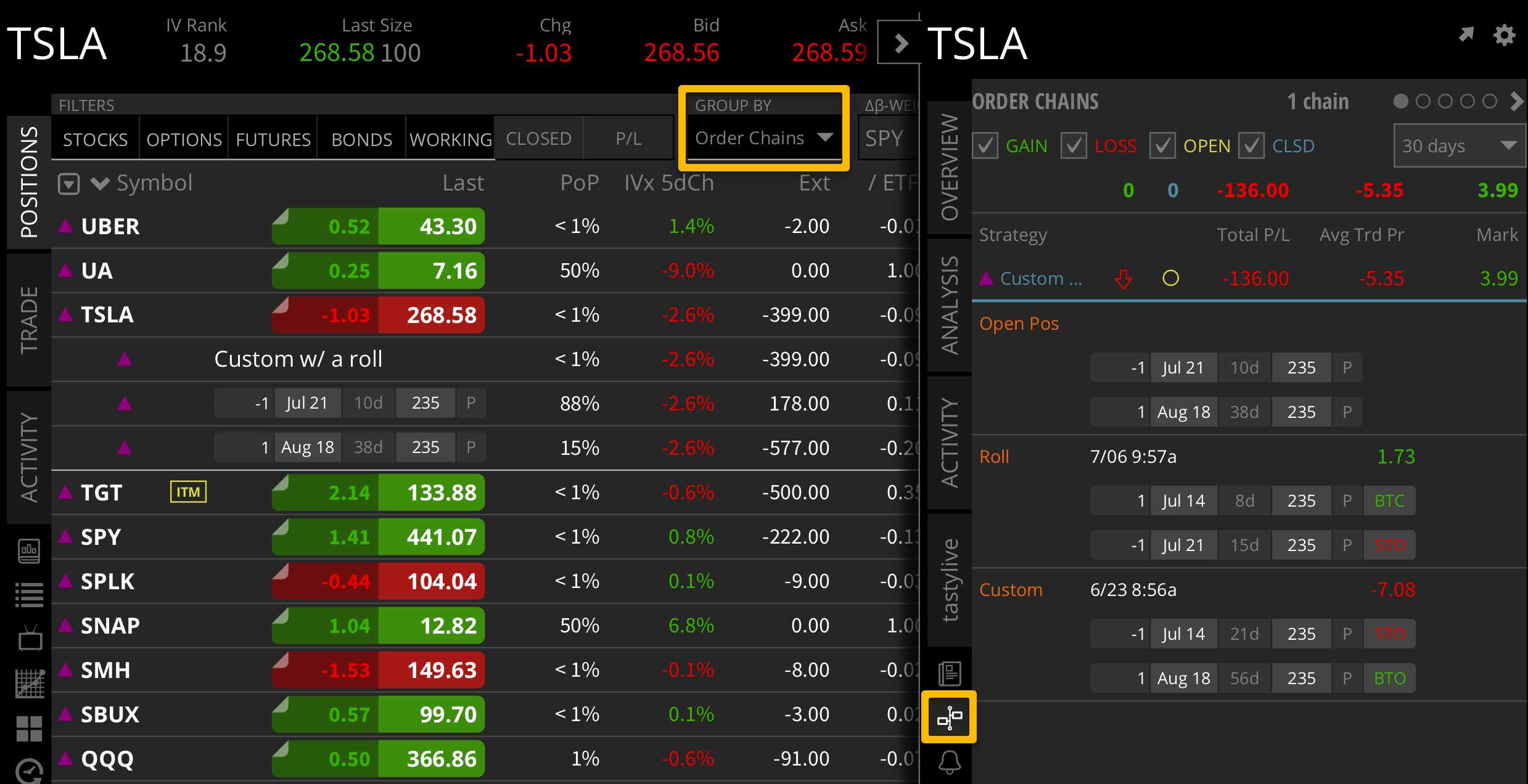Click UBER green price swatch 43.30
The width and height of the screenshot is (1528, 784).
coord(432,226)
